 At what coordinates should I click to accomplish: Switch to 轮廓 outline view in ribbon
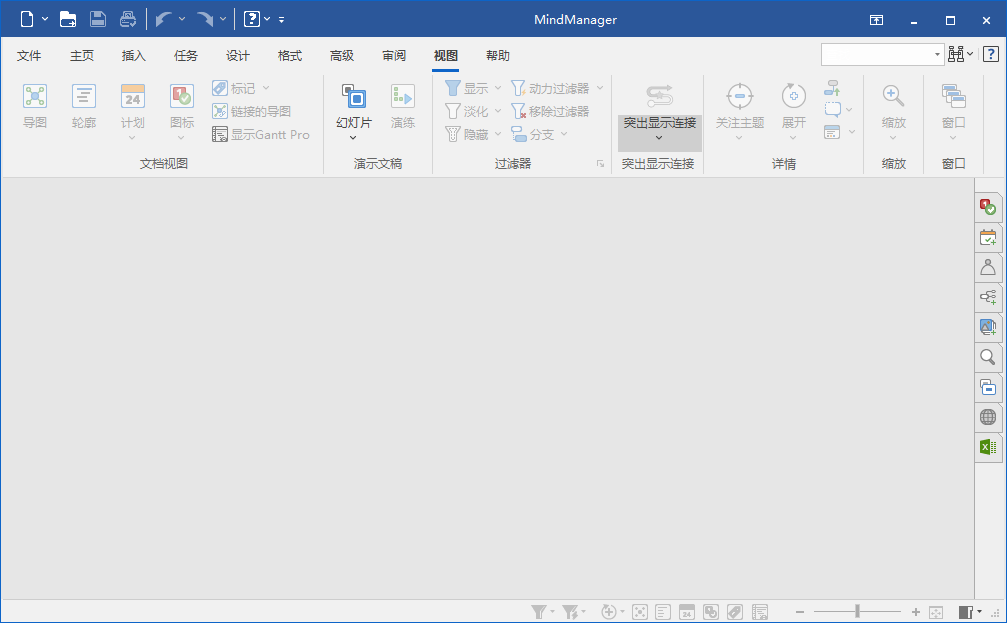coord(84,107)
